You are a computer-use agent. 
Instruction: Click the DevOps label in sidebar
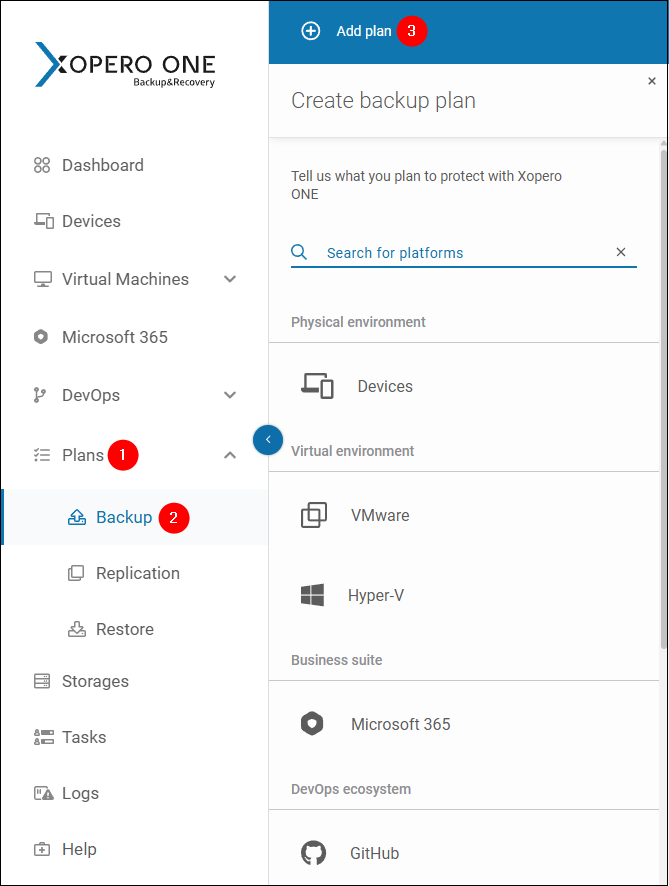point(91,395)
